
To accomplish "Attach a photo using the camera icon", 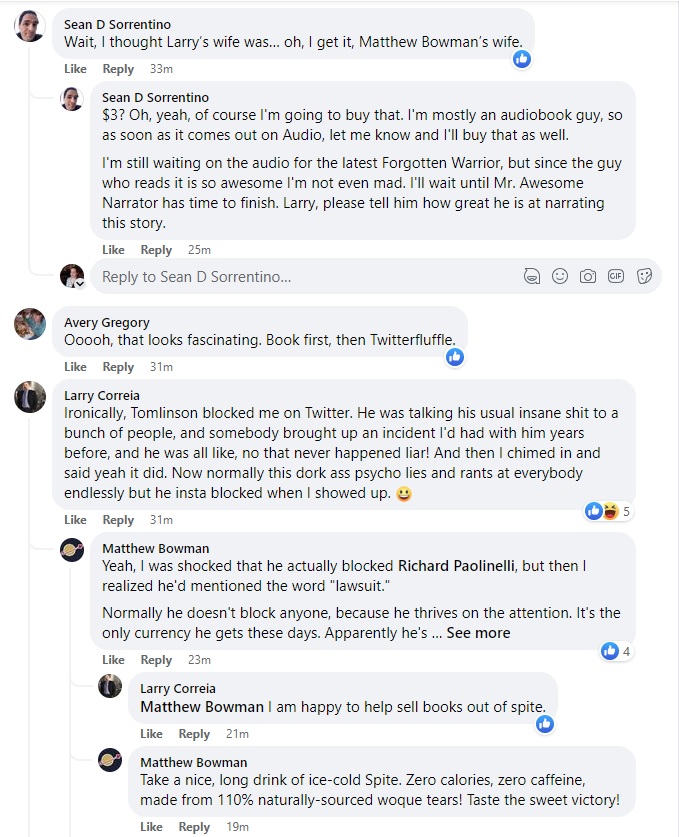I will (588, 276).
